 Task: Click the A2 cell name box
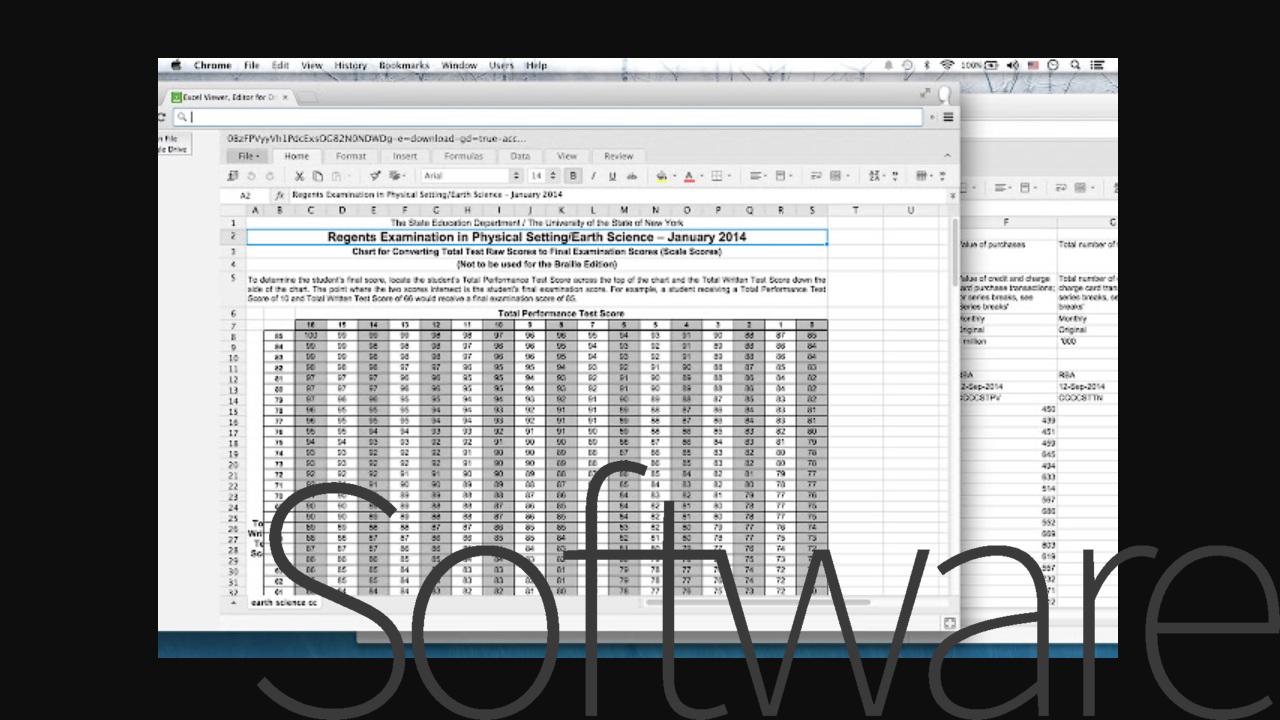246,195
